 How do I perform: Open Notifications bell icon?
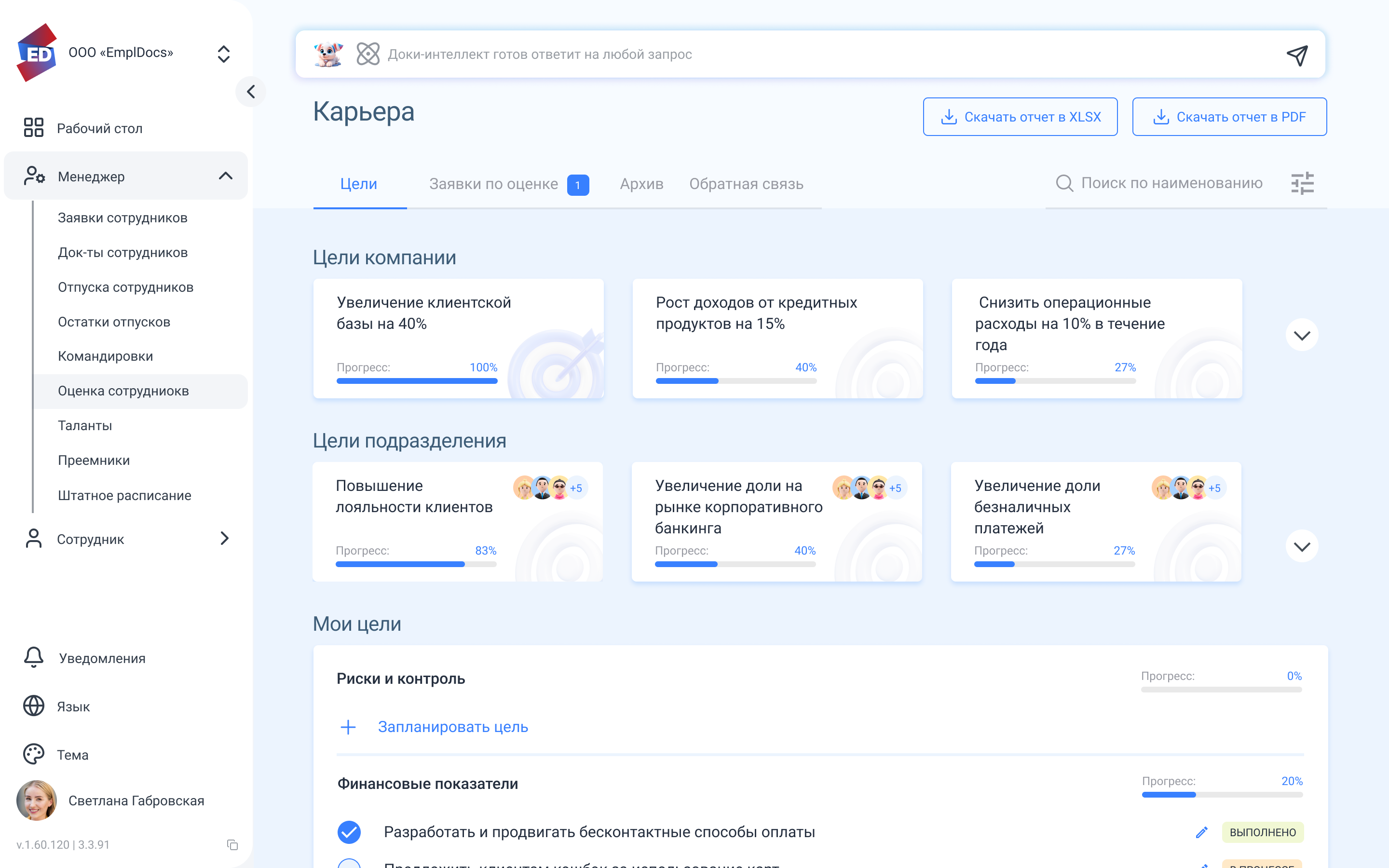[34, 657]
